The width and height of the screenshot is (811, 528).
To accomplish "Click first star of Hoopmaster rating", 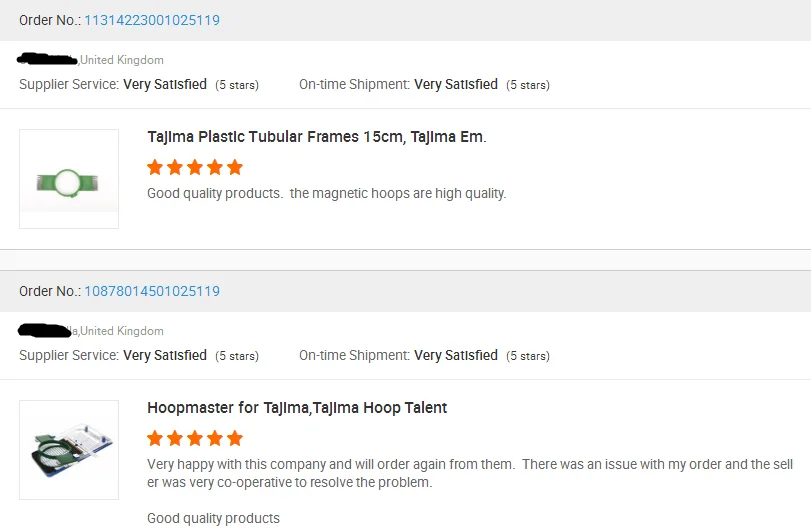I will coord(155,438).
